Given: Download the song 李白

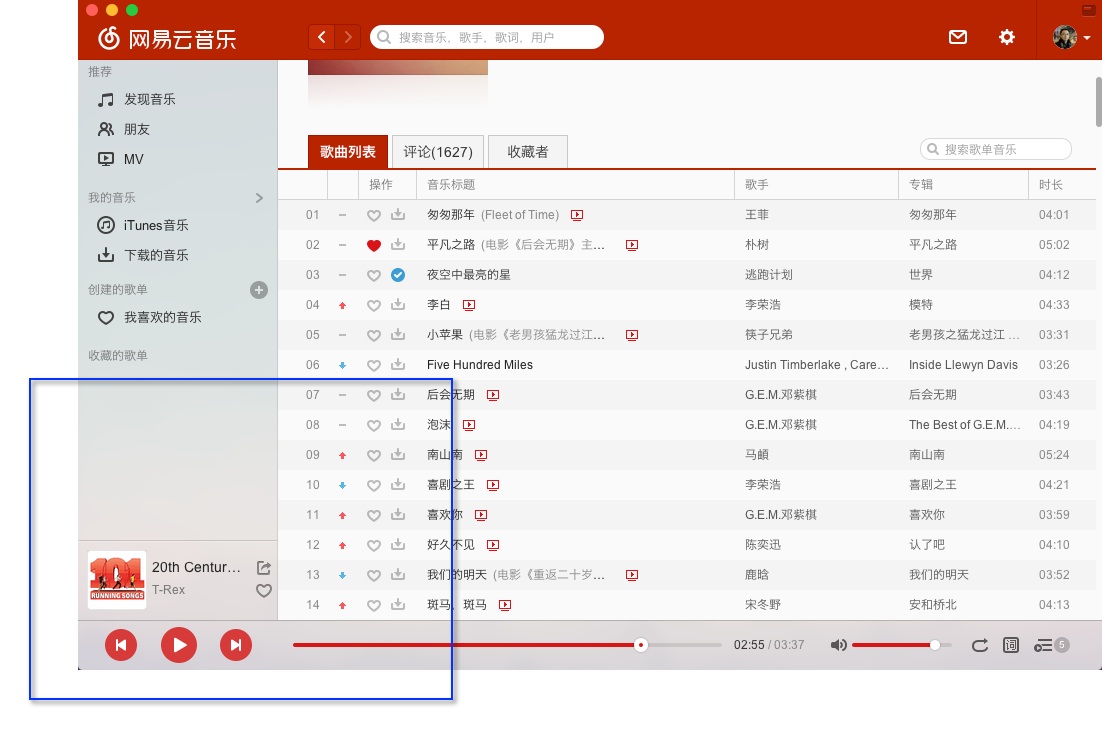Looking at the screenshot, I should click(x=398, y=304).
